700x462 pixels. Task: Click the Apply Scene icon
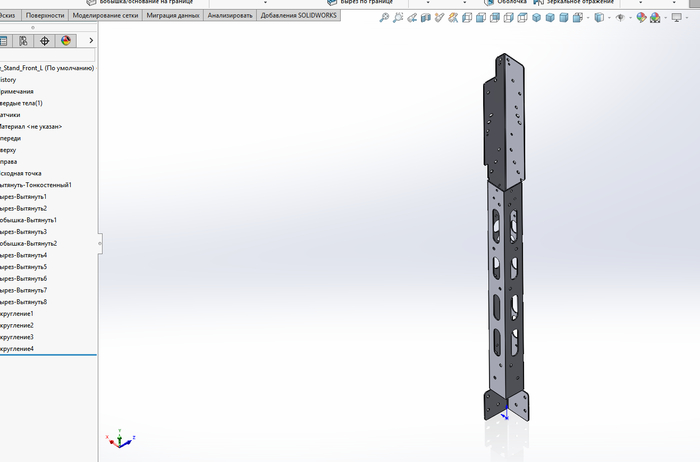[655, 18]
